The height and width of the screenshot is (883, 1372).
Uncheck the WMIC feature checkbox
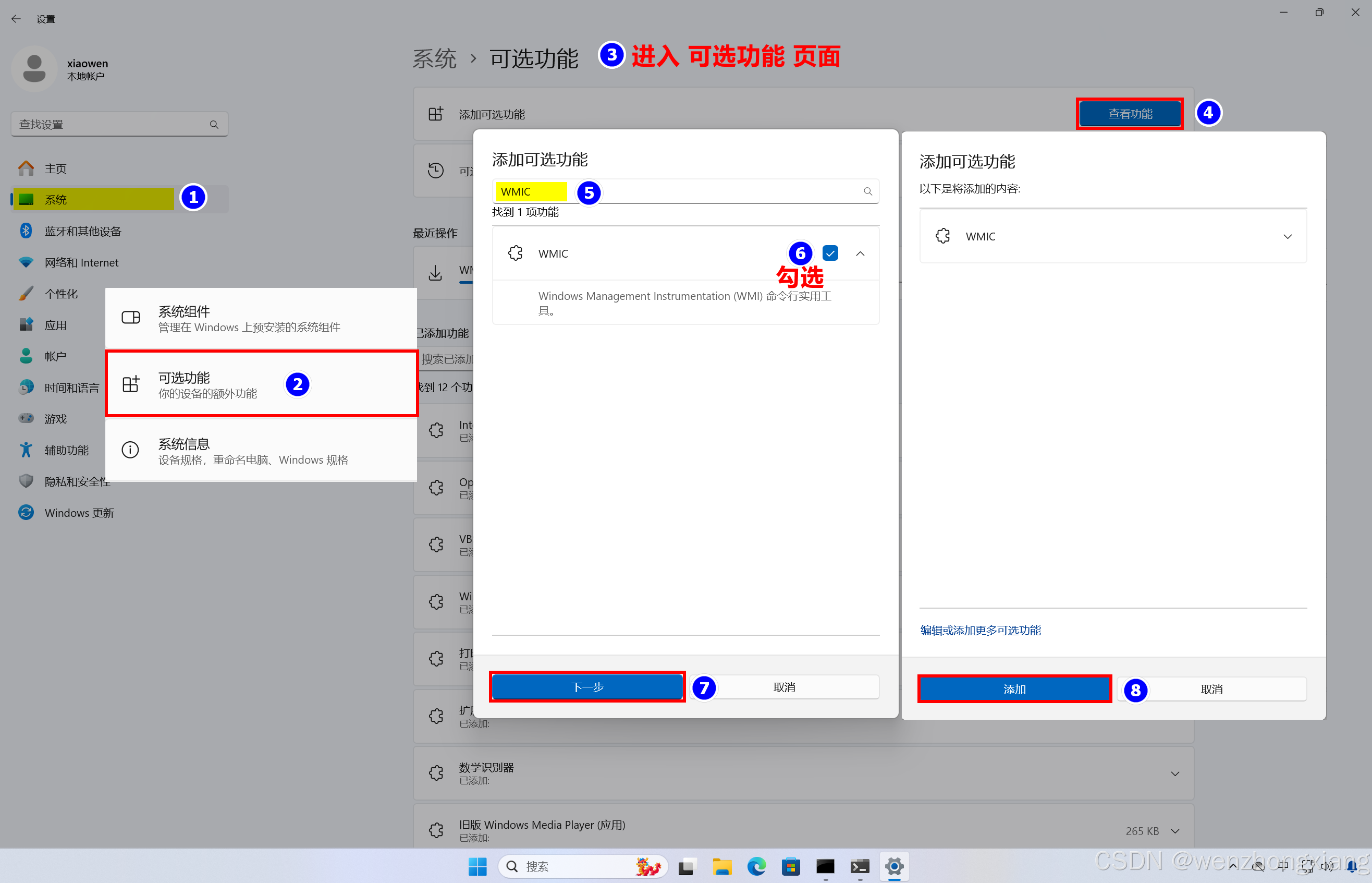pyautogui.click(x=830, y=253)
